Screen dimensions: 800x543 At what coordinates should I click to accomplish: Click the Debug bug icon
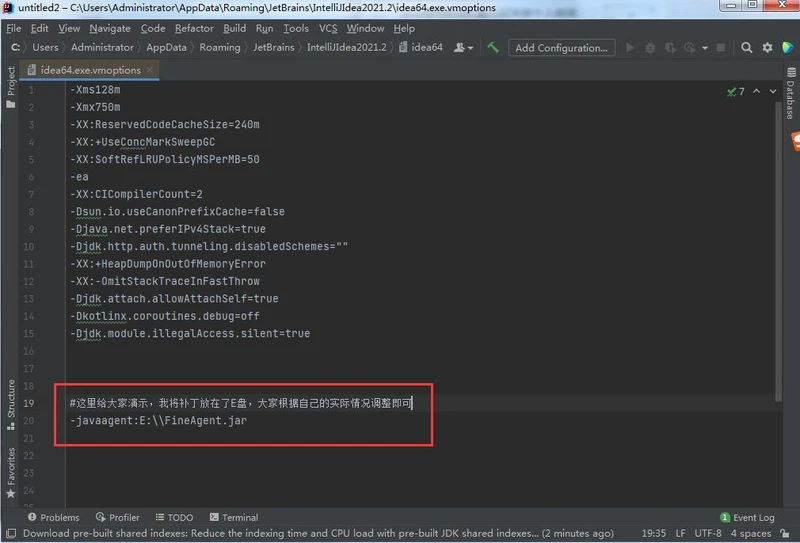(650, 47)
